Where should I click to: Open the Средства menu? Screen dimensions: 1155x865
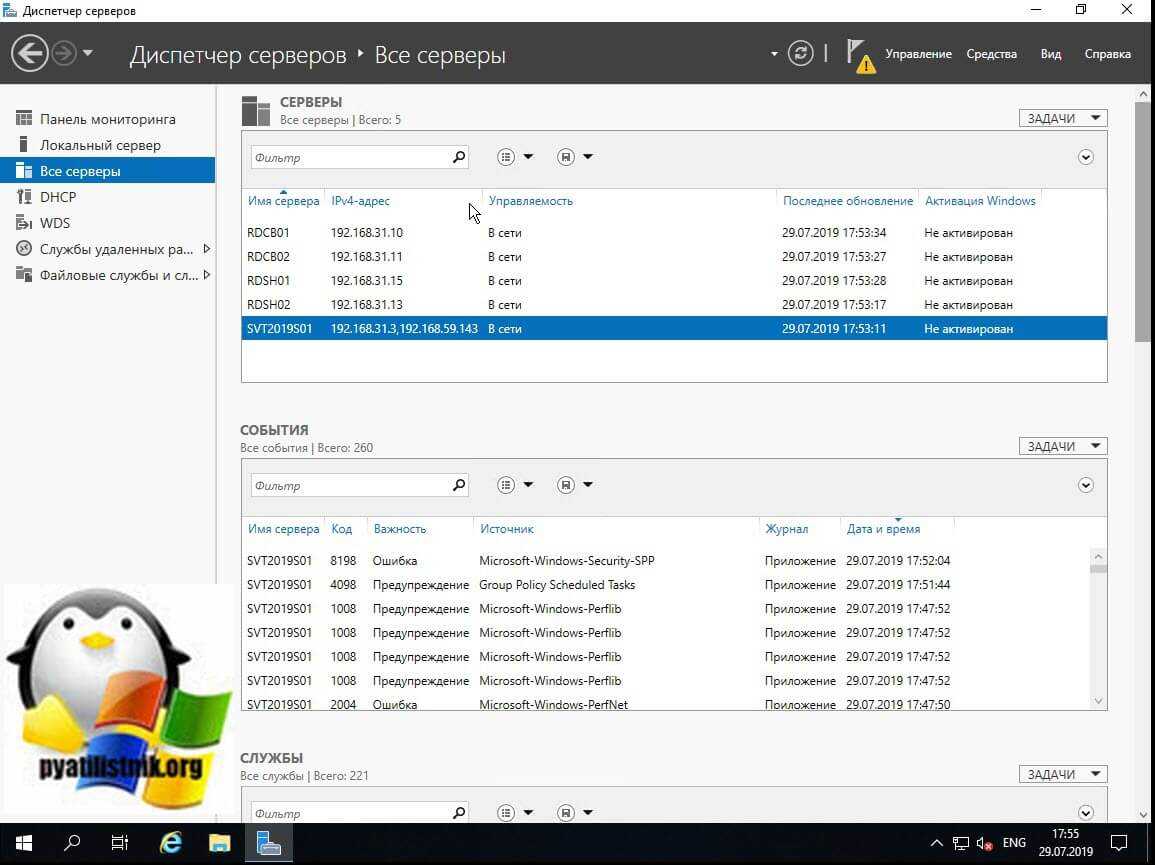tap(991, 54)
